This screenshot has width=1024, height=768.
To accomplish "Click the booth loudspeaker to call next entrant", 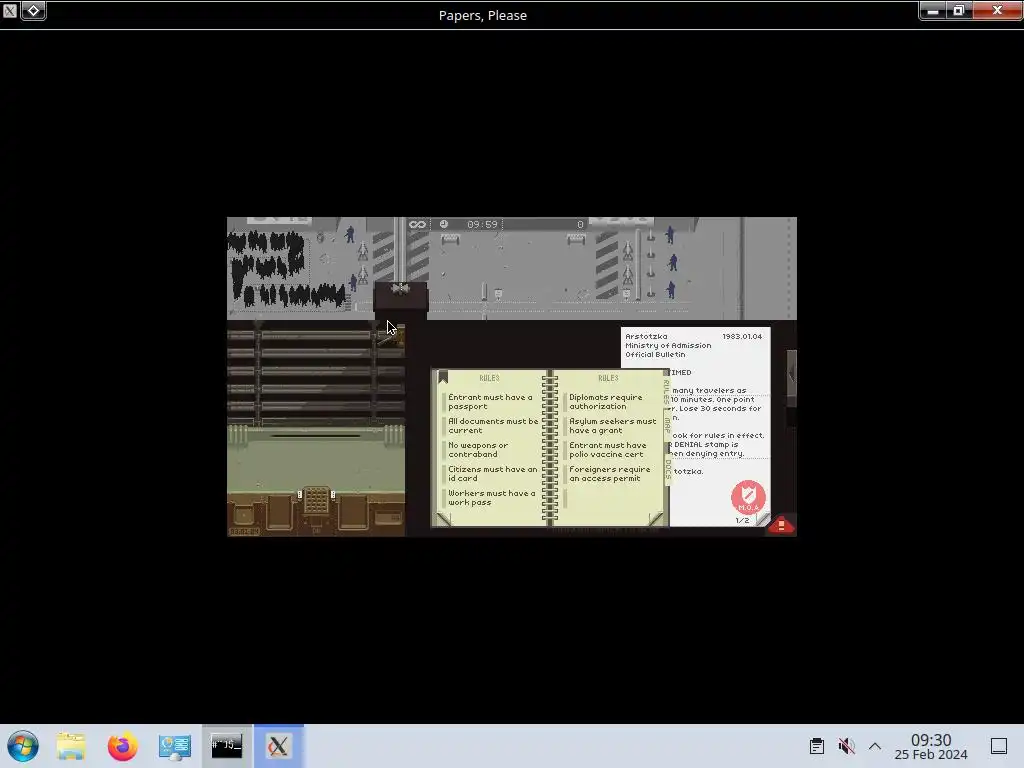I will tap(400, 288).
